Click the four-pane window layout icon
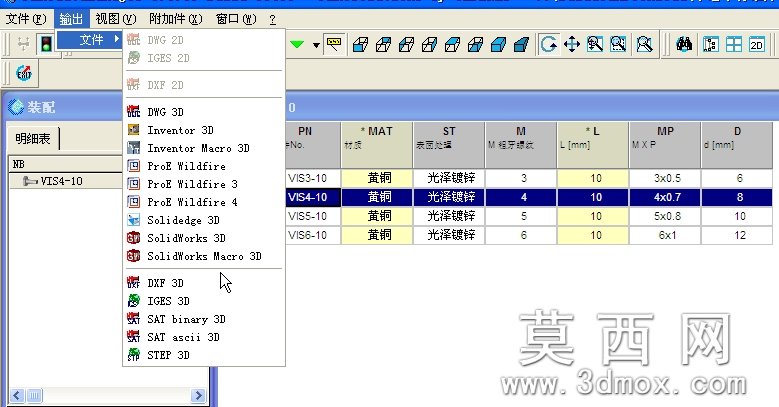 pyautogui.click(x=733, y=44)
